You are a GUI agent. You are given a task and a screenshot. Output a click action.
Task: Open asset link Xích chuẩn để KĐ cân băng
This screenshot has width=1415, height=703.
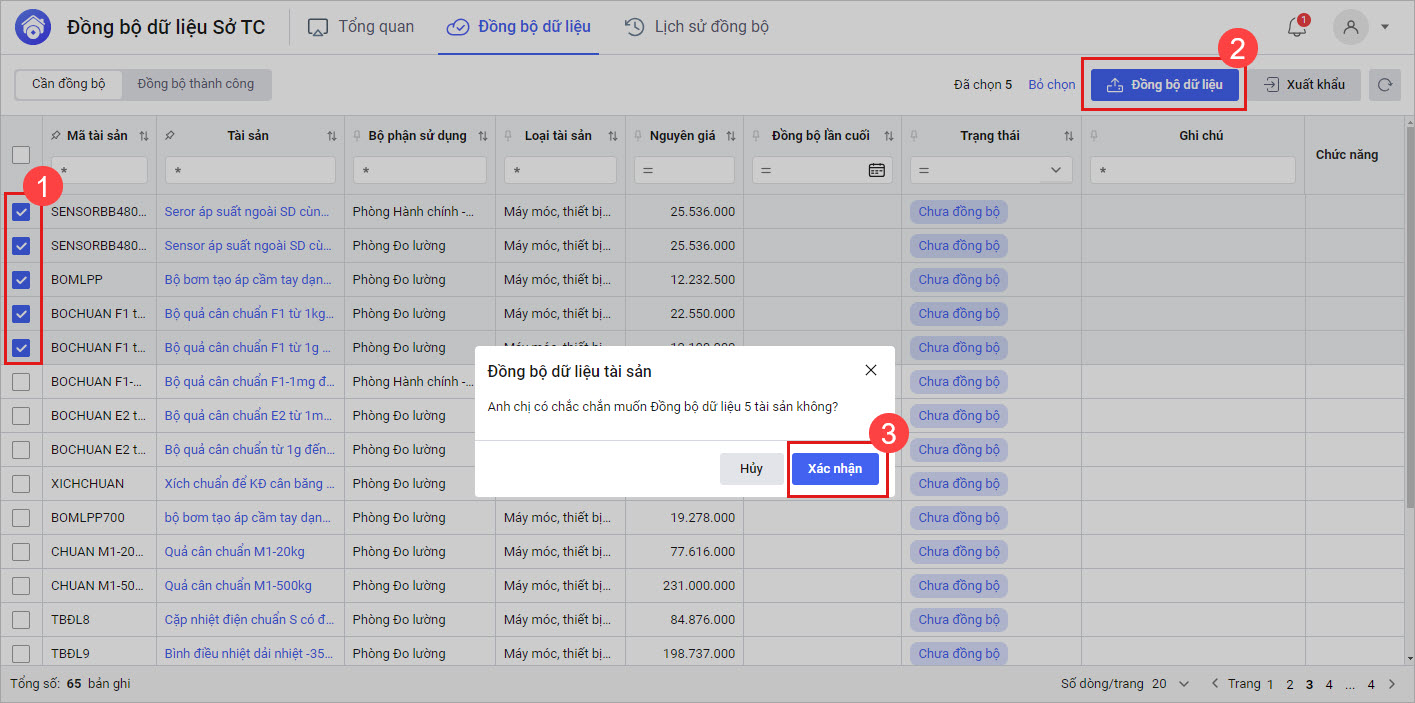click(250, 484)
